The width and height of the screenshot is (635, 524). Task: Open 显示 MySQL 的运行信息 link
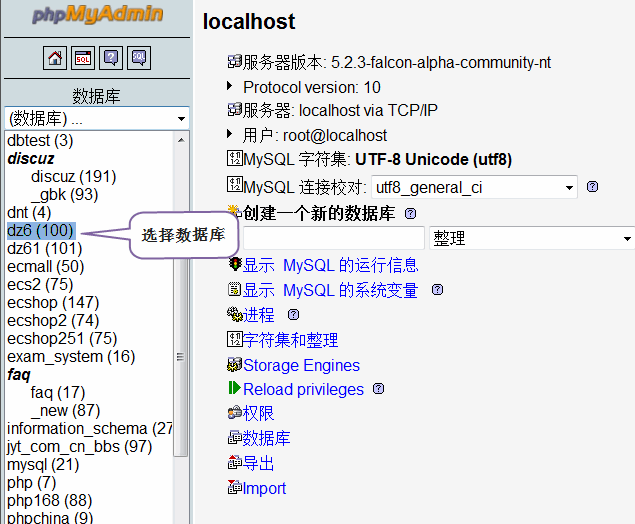[x=330, y=265]
